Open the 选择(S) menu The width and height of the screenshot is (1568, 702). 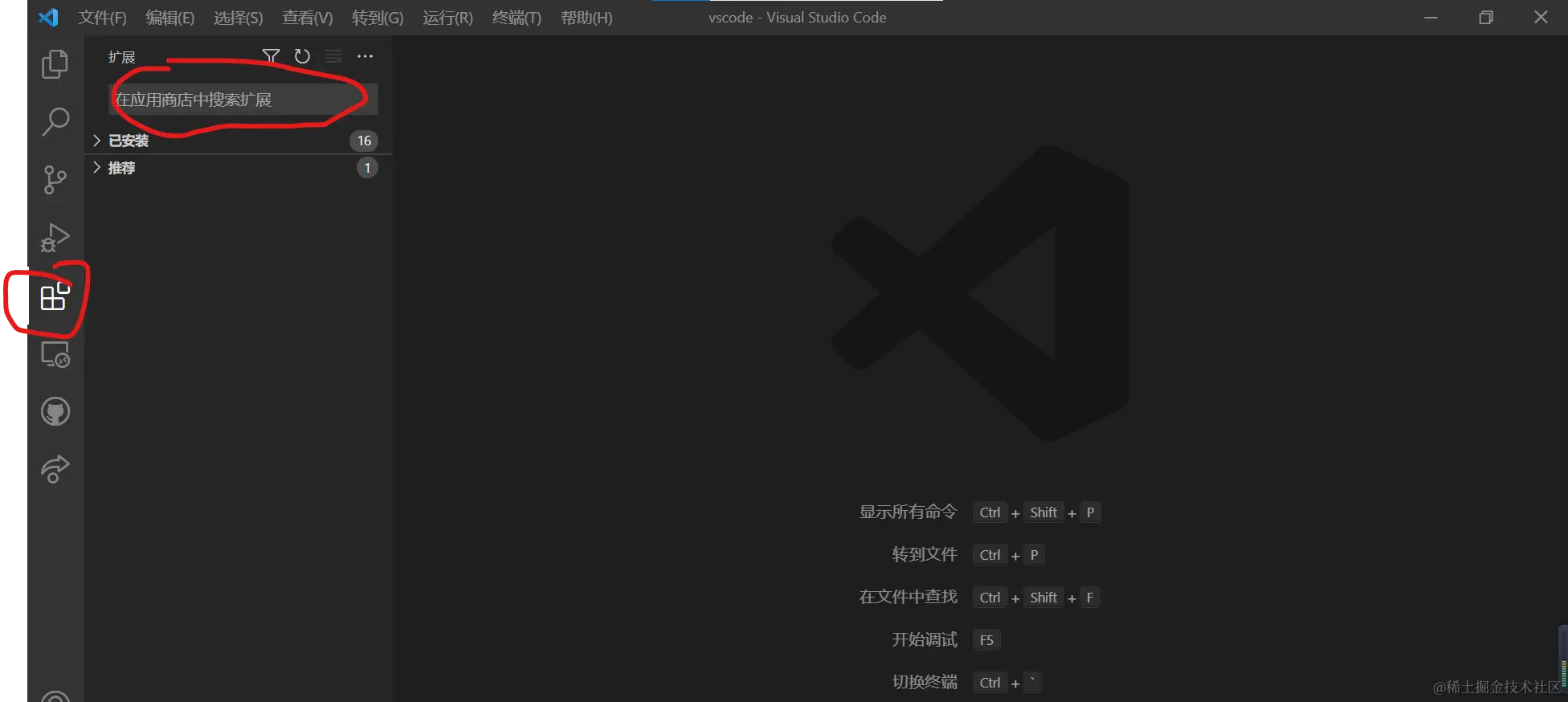point(239,18)
